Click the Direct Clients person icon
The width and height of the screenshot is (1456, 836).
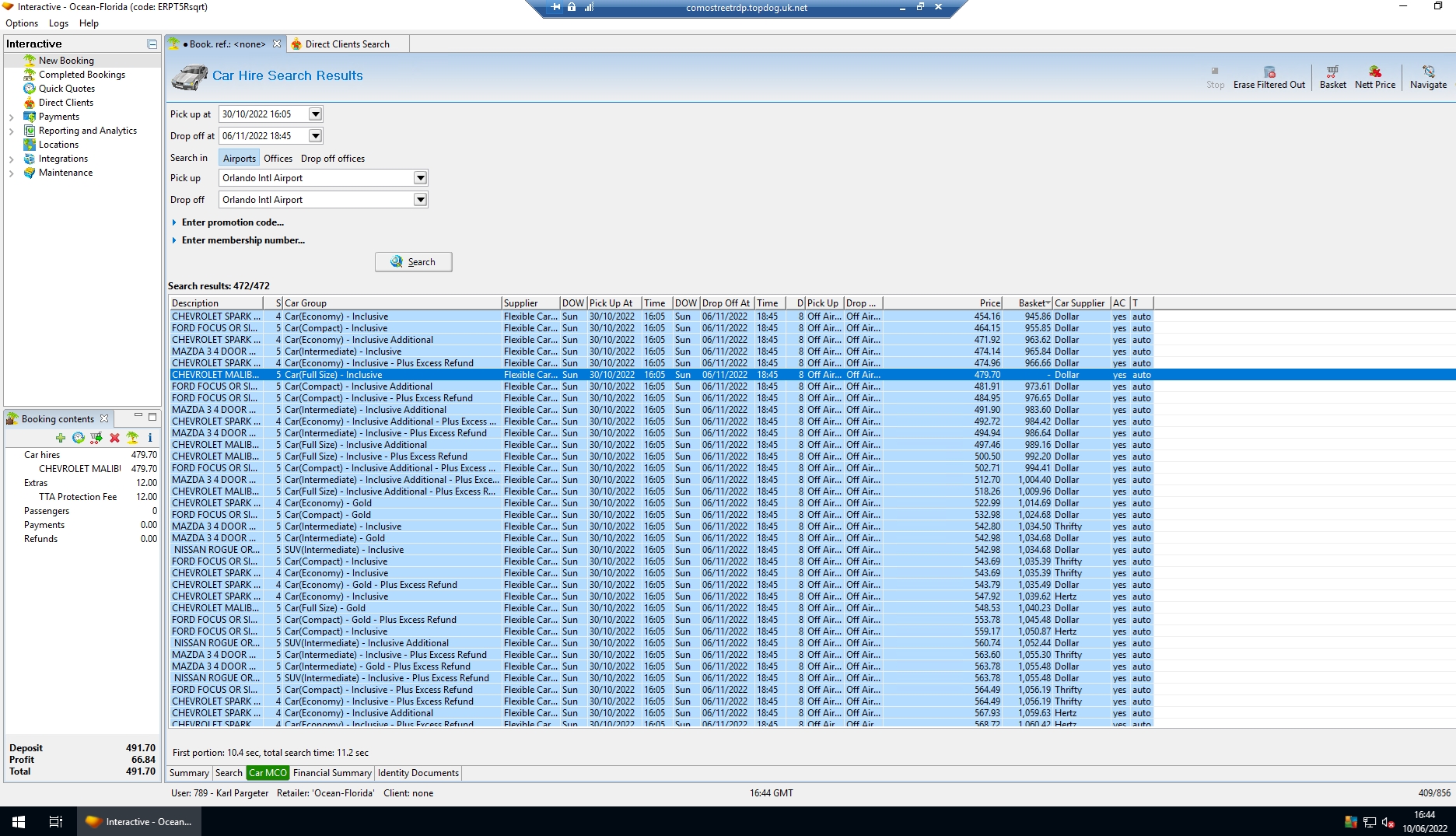tap(30, 103)
